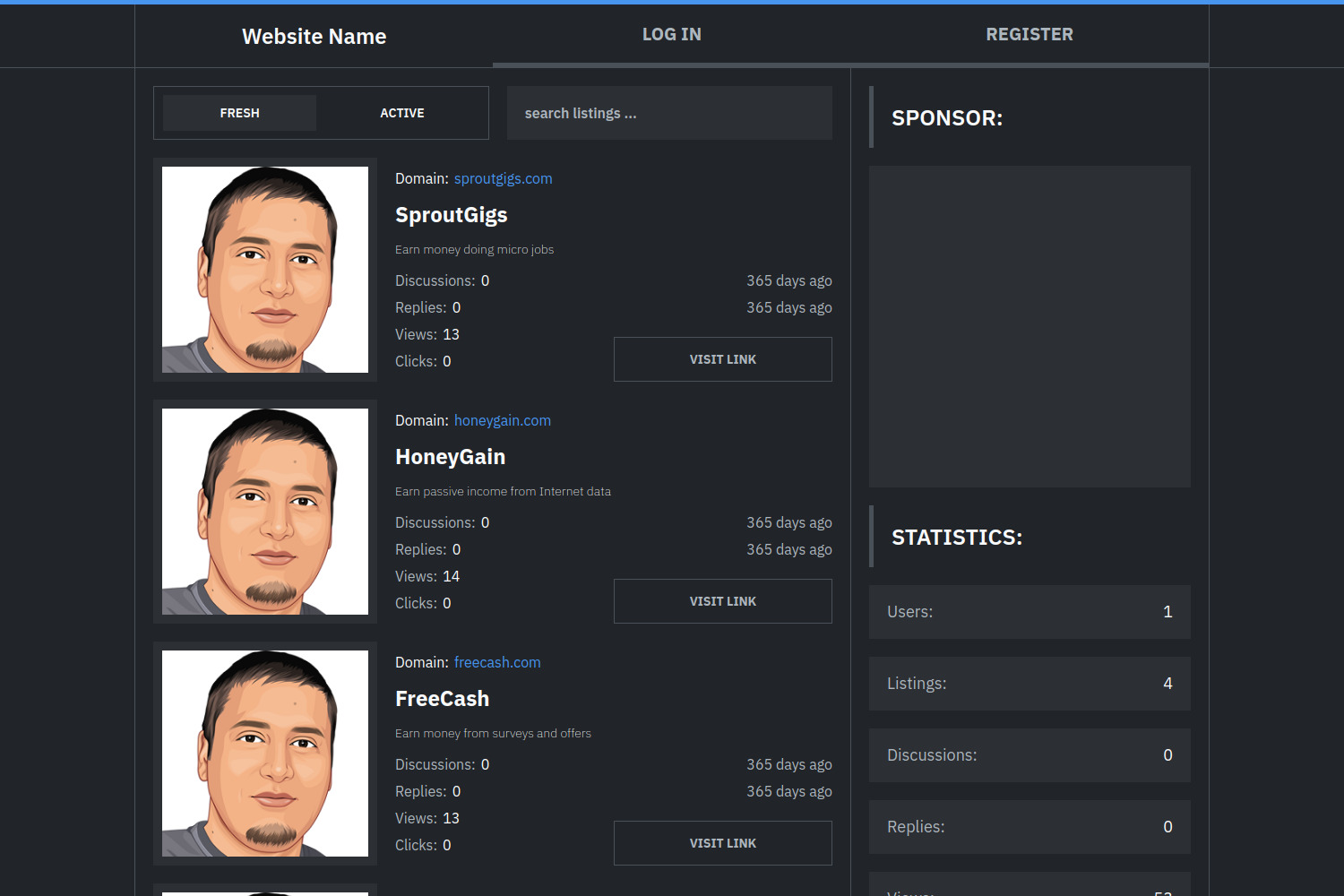1344x896 pixels.
Task: Open the FreeCash avatar thumbnail
Action: pyautogui.click(x=265, y=754)
